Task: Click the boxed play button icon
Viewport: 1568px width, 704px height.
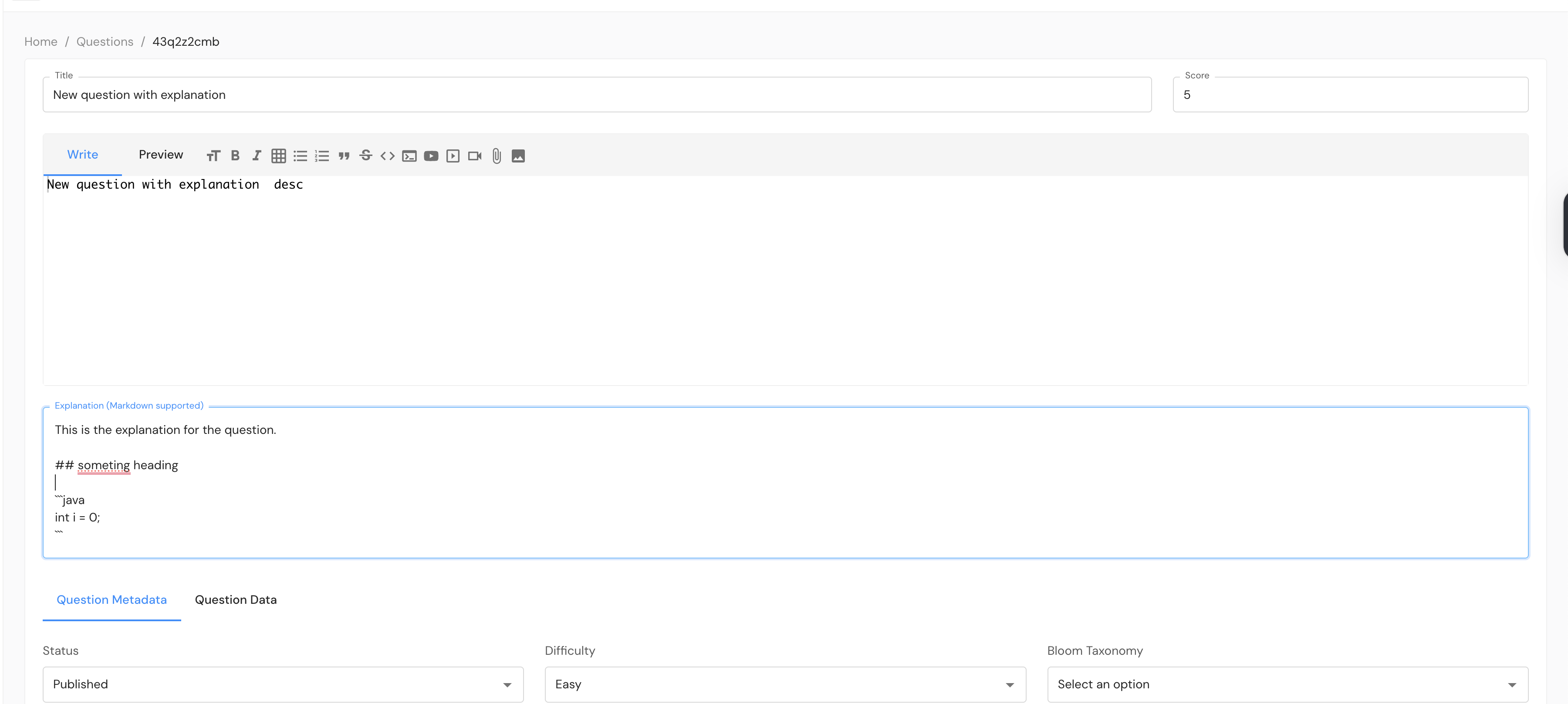Action: (453, 156)
